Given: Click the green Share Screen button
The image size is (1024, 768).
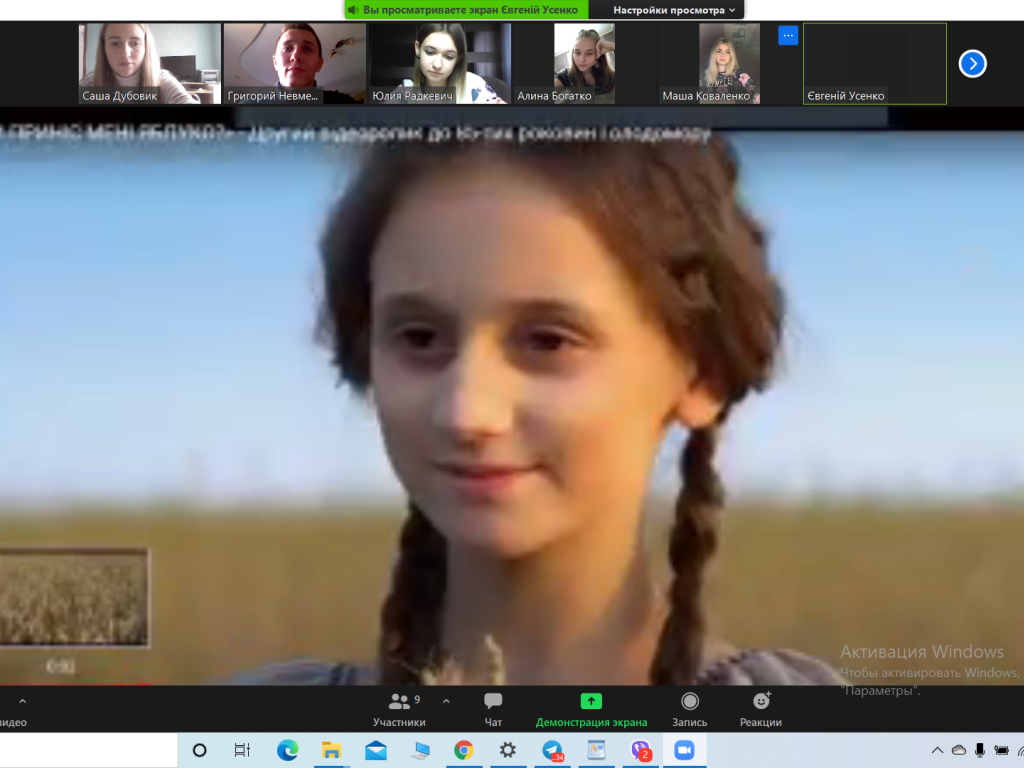Looking at the screenshot, I should click(591, 708).
